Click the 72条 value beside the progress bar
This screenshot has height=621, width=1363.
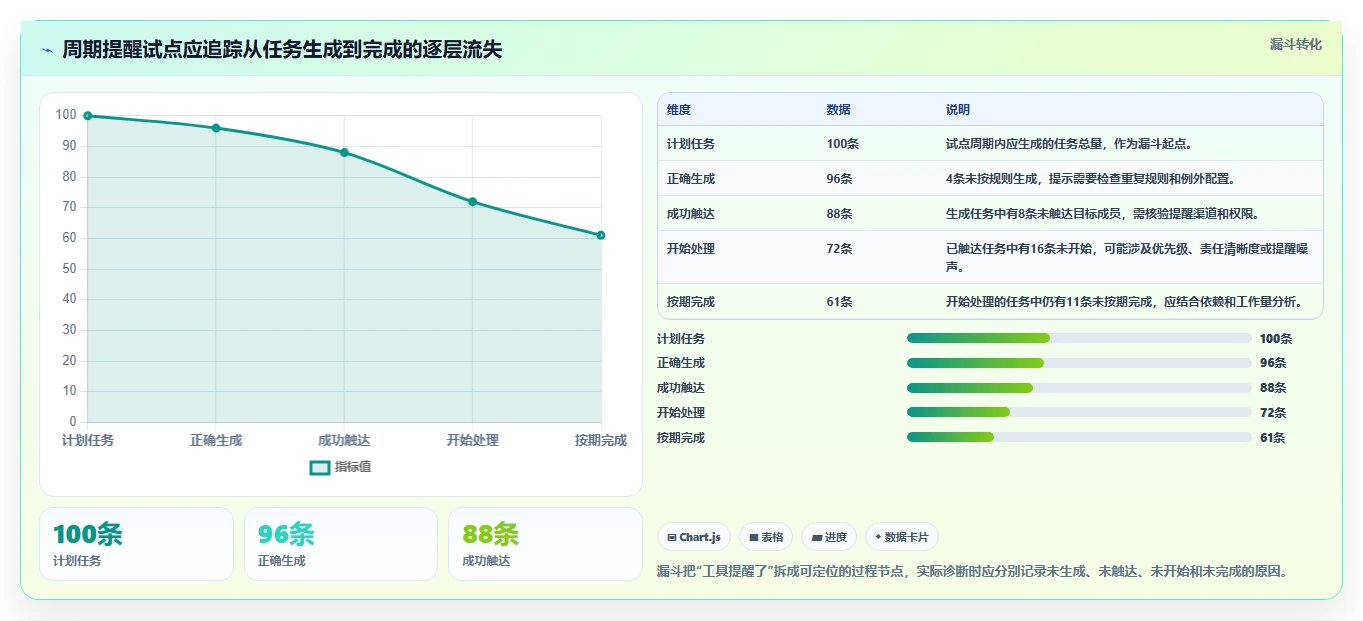point(1272,413)
